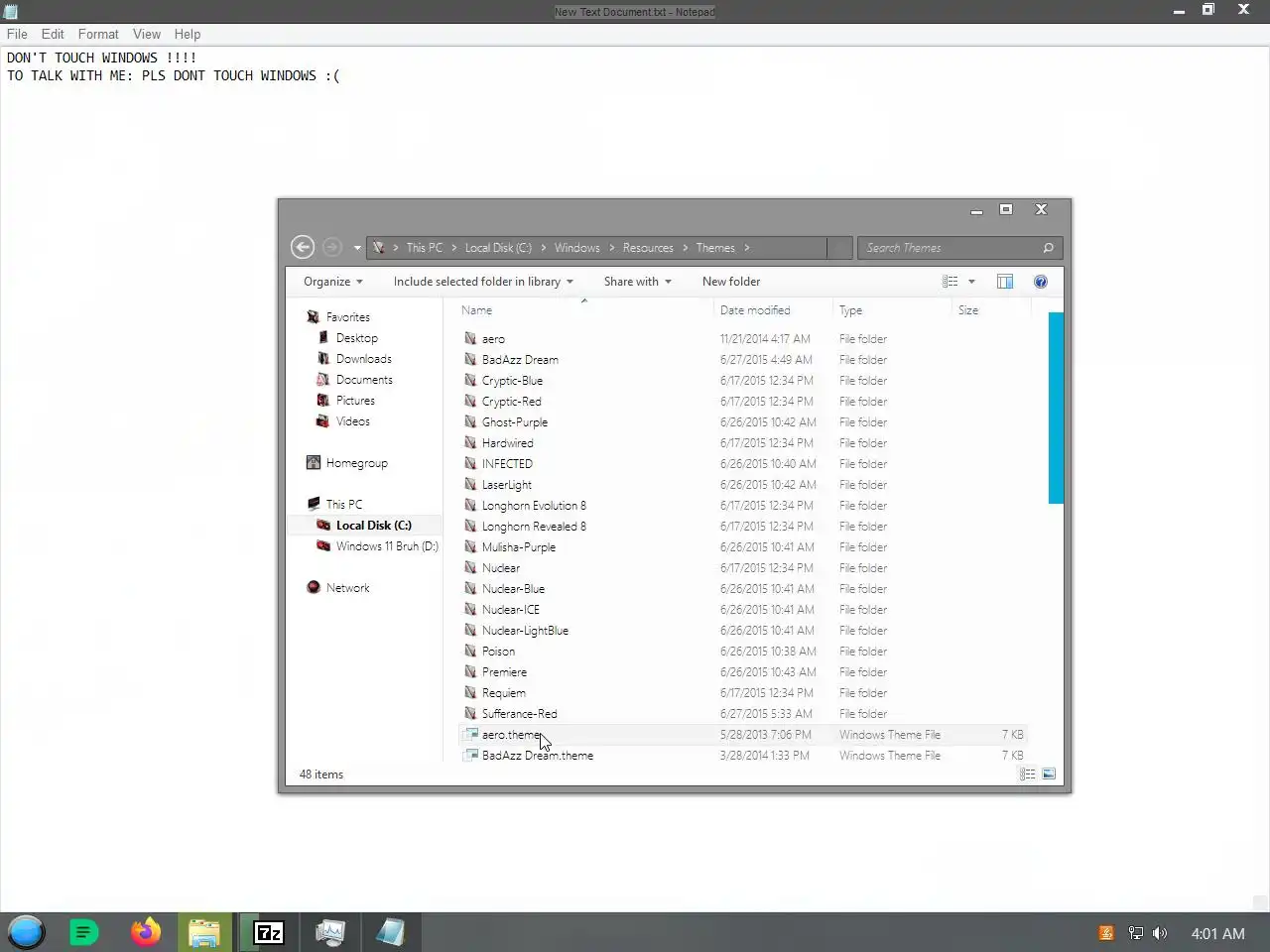Image resolution: width=1270 pixels, height=952 pixels.
Task: Click the volume speaker tray icon
Action: (x=1160, y=933)
